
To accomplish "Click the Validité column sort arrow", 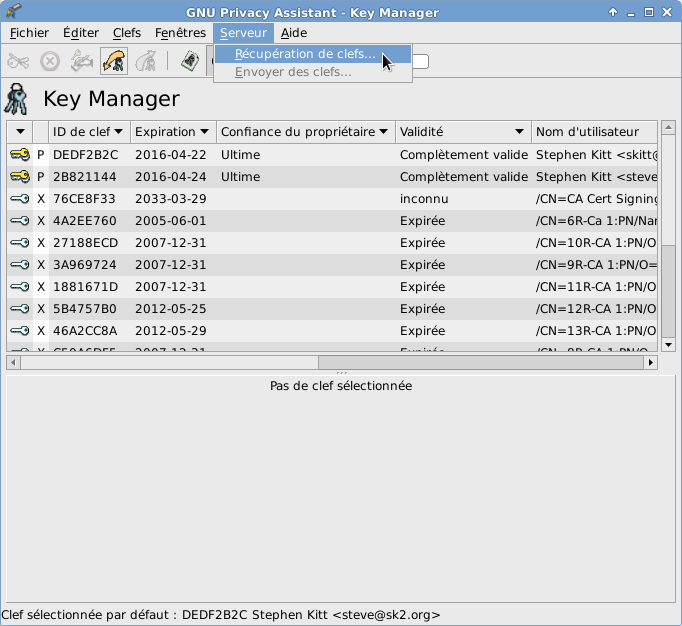I will pos(519,132).
